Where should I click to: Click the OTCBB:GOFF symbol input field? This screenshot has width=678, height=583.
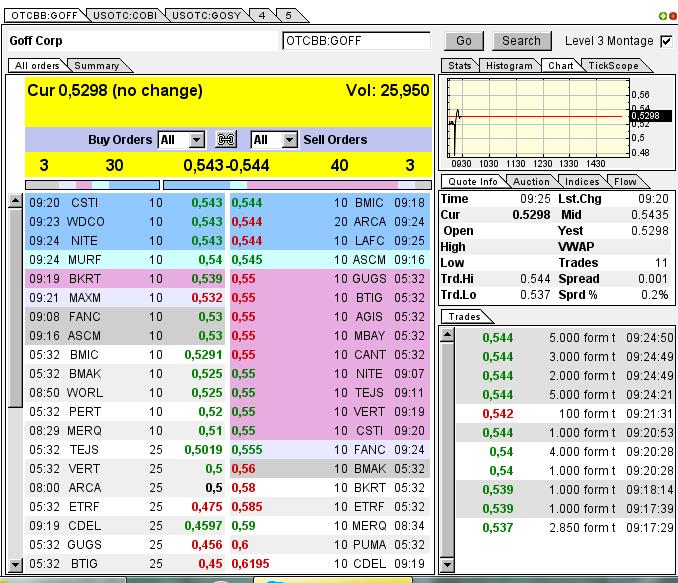coord(356,41)
